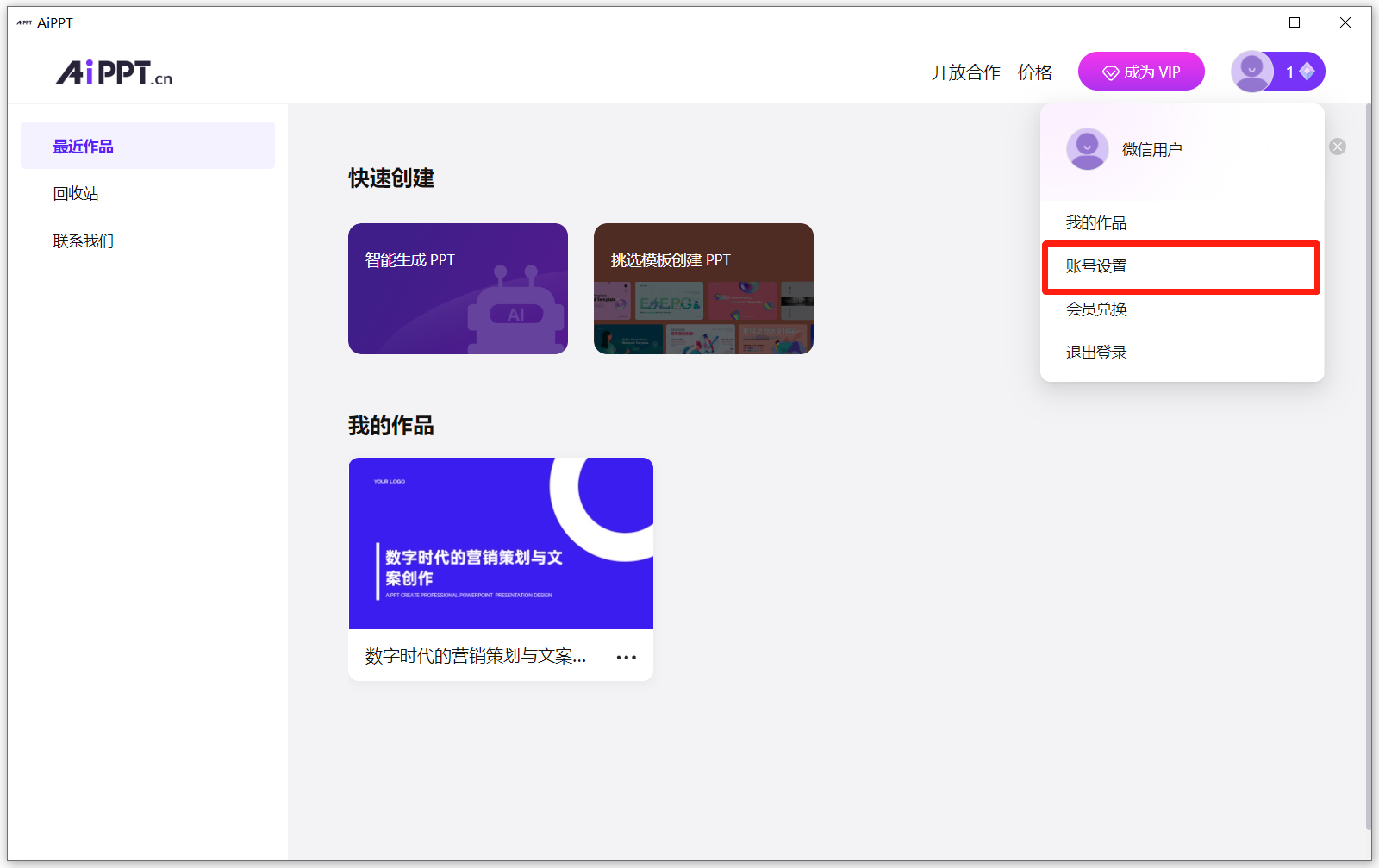Open the 数字时代的营销策划 thumbnail
This screenshot has height=868, width=1379.
[501, 543]
